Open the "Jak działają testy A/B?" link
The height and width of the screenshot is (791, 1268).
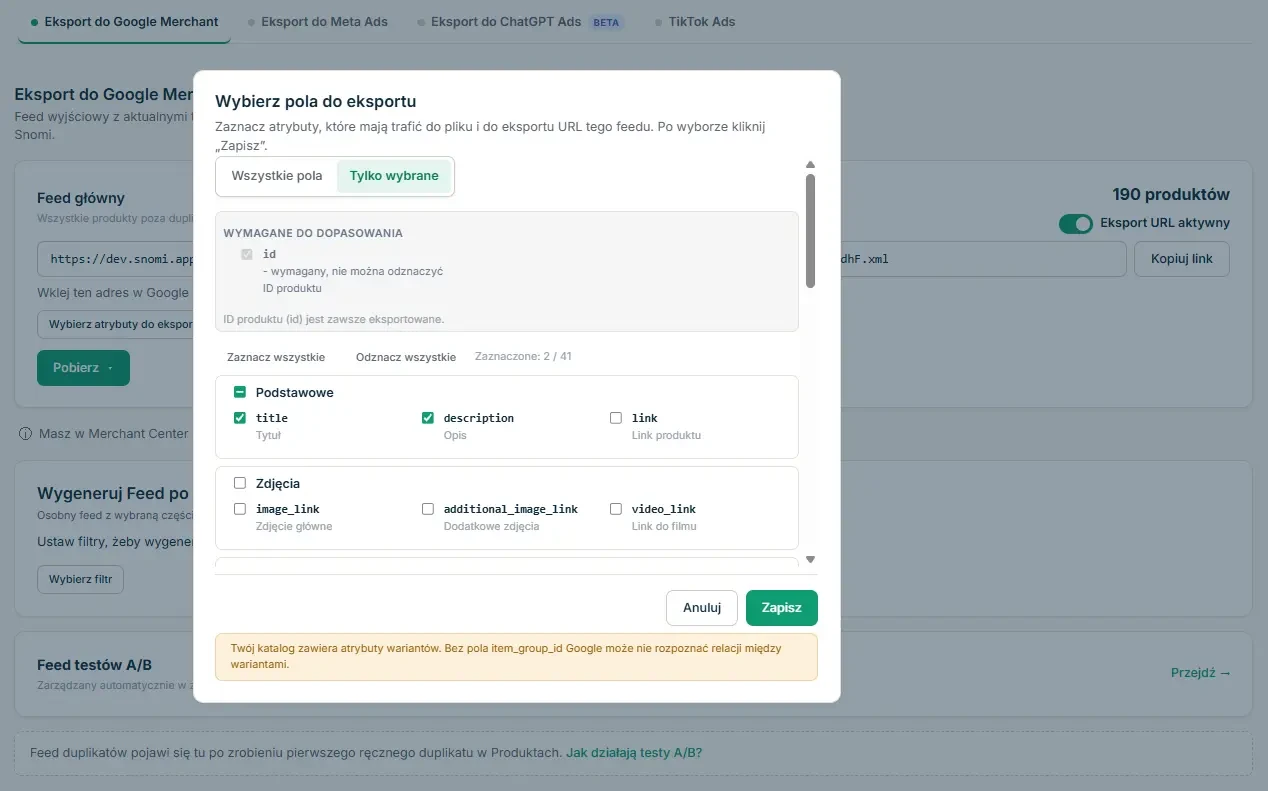coord(634,753)
